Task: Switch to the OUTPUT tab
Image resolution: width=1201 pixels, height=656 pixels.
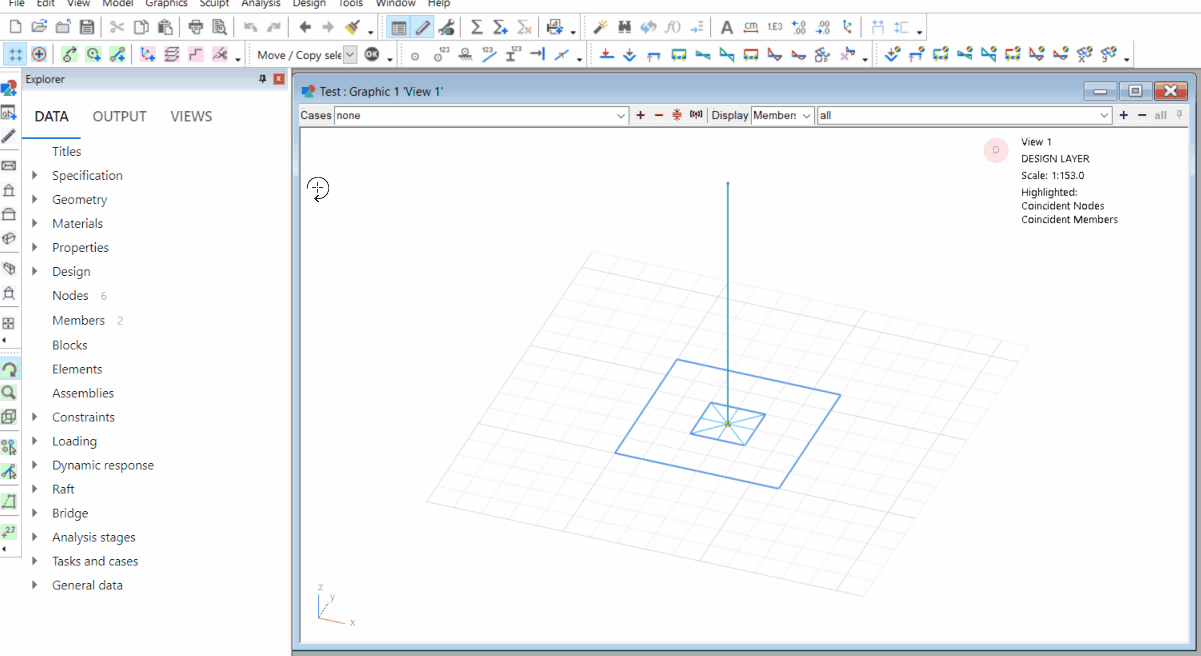Action: pyautogui.click(x=119, y=116)
